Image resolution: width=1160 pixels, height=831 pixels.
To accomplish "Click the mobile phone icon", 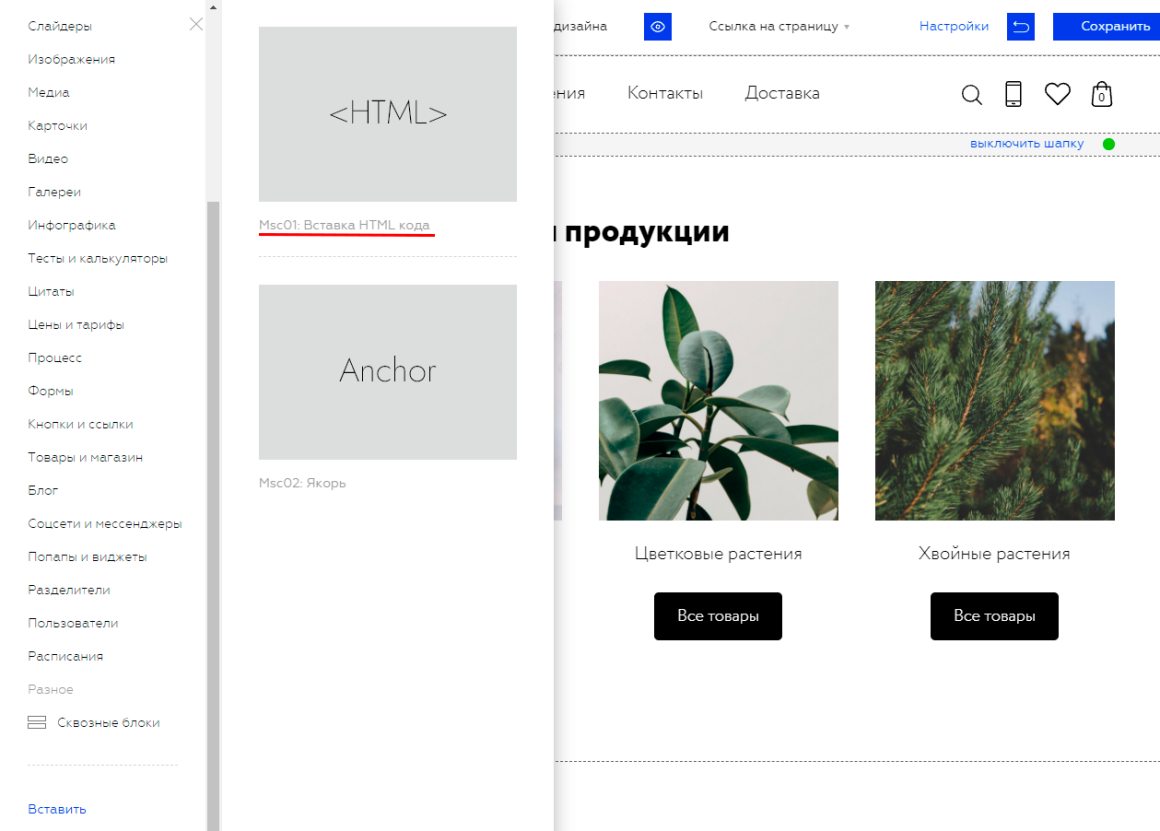I will [1013, 94].
